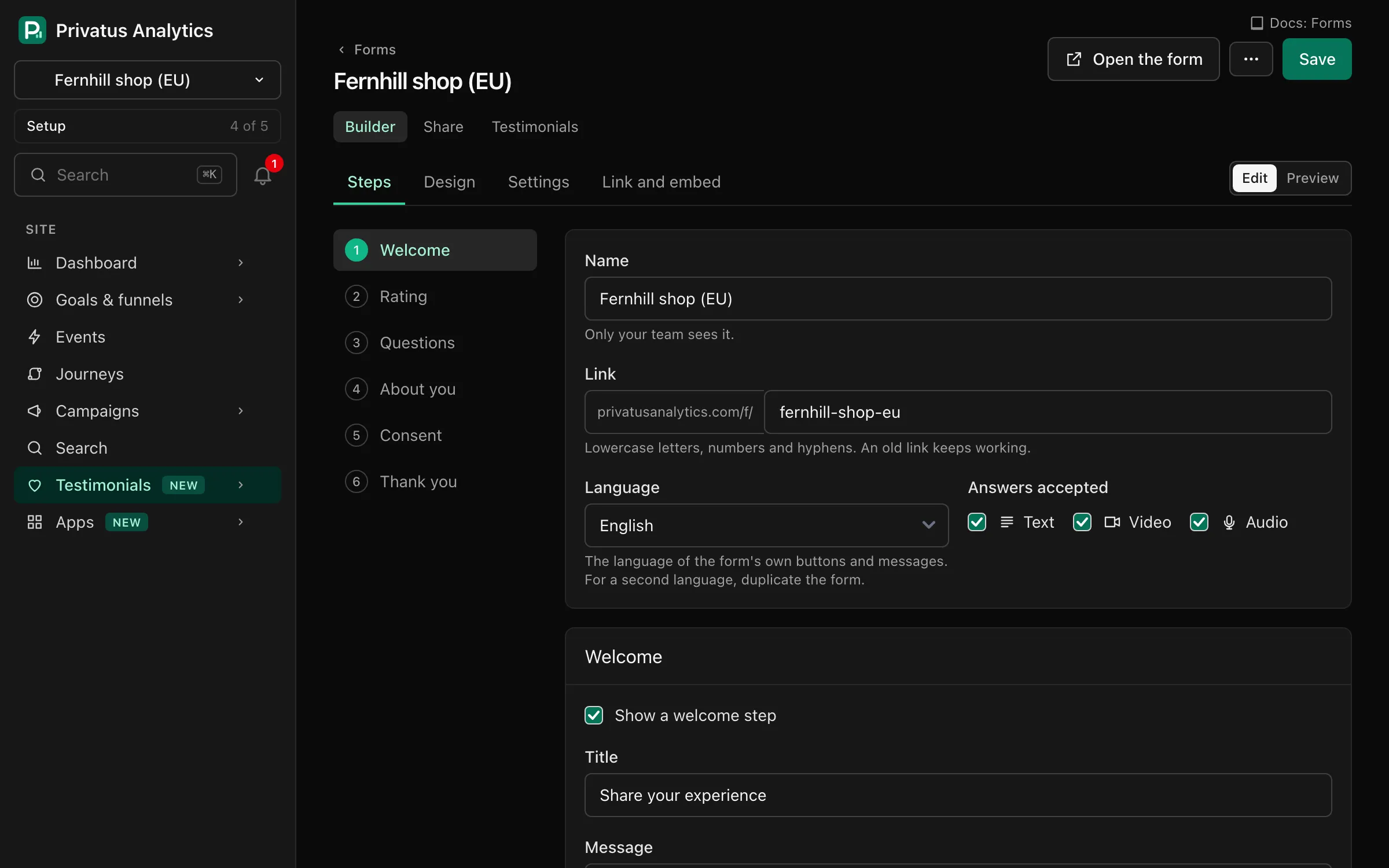
Task: Uncheck the Text answers checkbox
Action: pyautogui.click(x=977, y=522)
